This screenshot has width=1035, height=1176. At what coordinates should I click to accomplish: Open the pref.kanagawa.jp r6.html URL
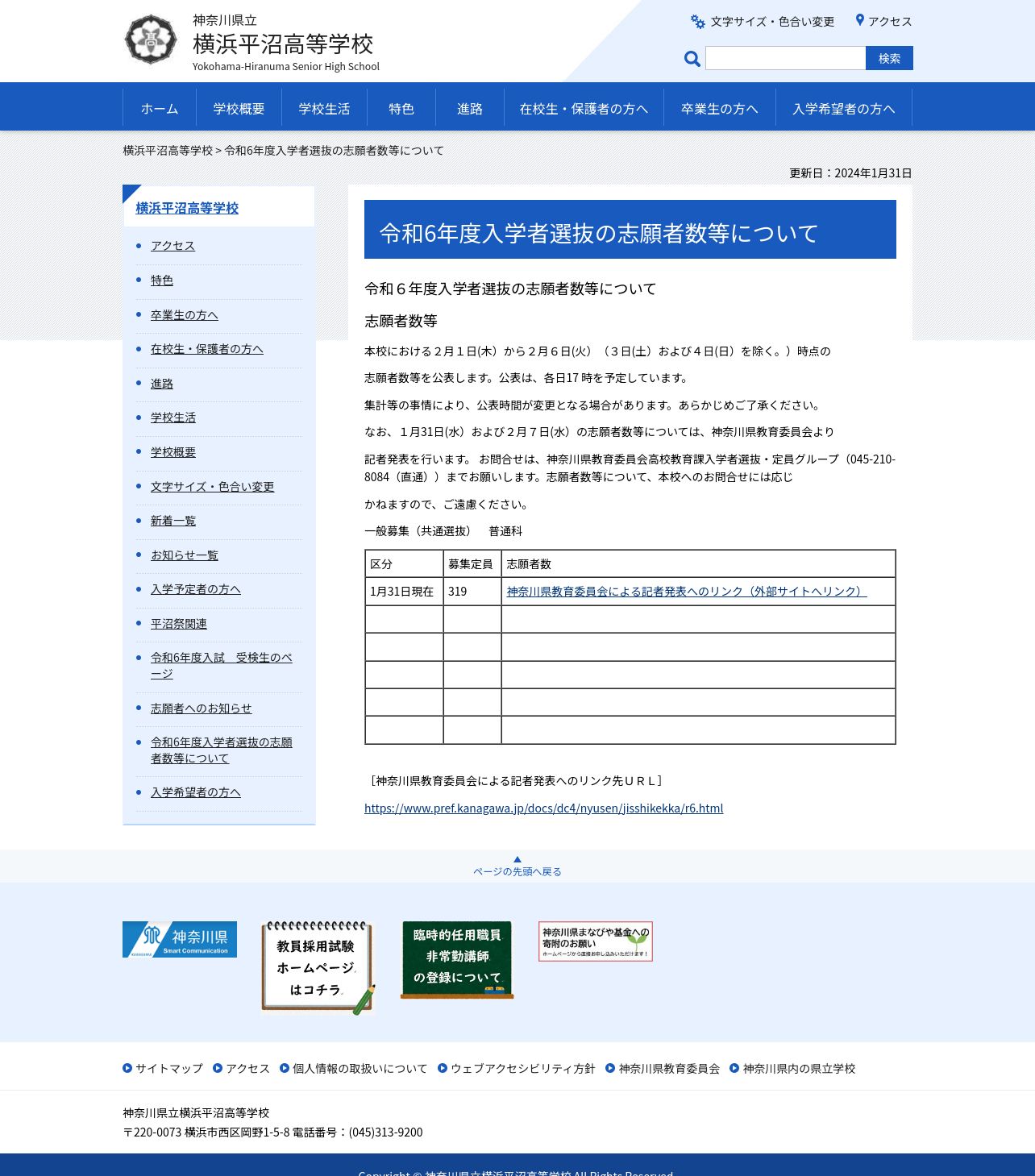543,808
